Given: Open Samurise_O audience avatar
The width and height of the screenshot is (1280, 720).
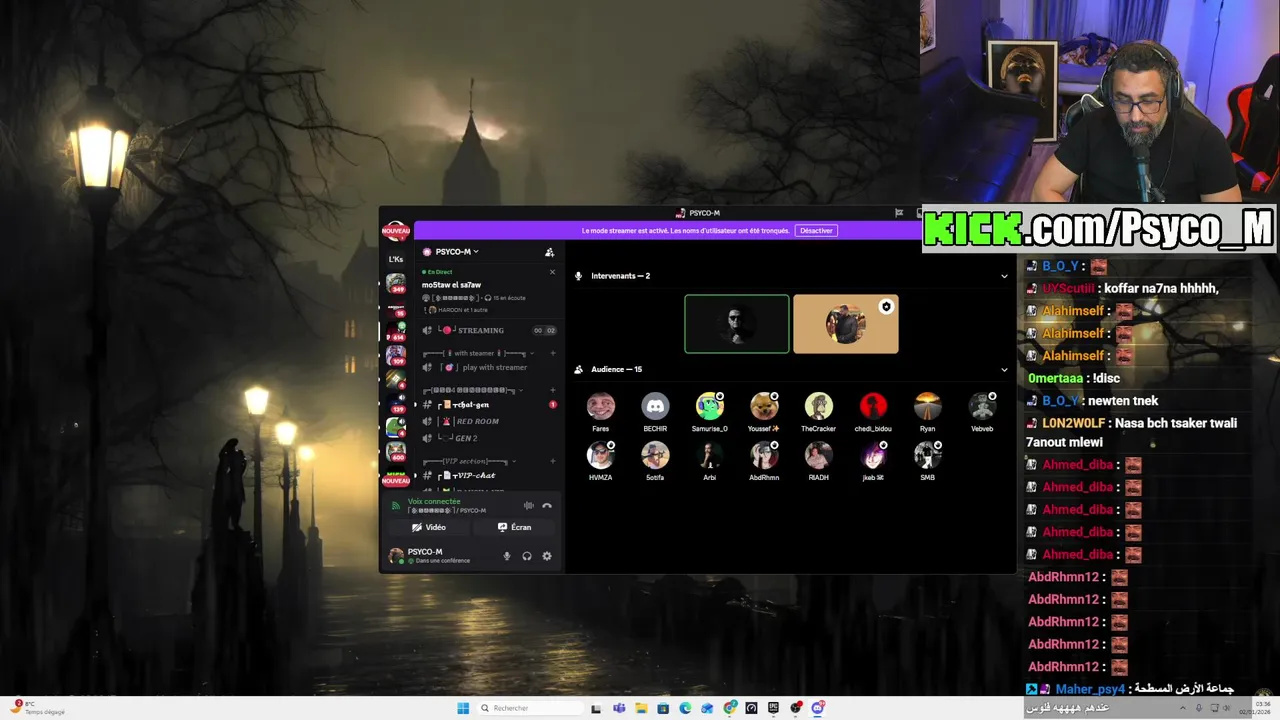Looking at the screenshot, I should (710, 406).
